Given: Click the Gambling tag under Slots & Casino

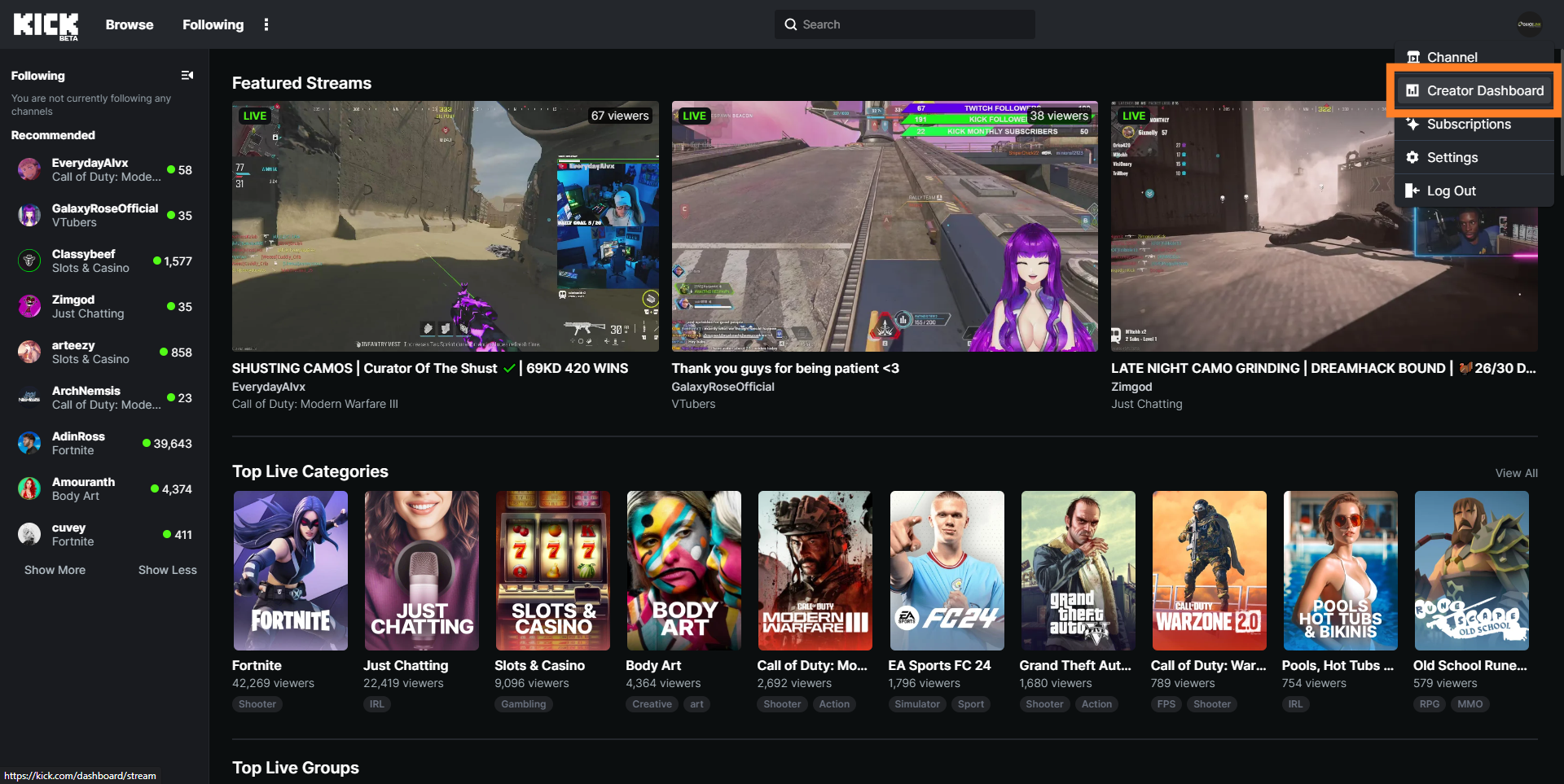Looking at the screenshot, I should (523, 704).
